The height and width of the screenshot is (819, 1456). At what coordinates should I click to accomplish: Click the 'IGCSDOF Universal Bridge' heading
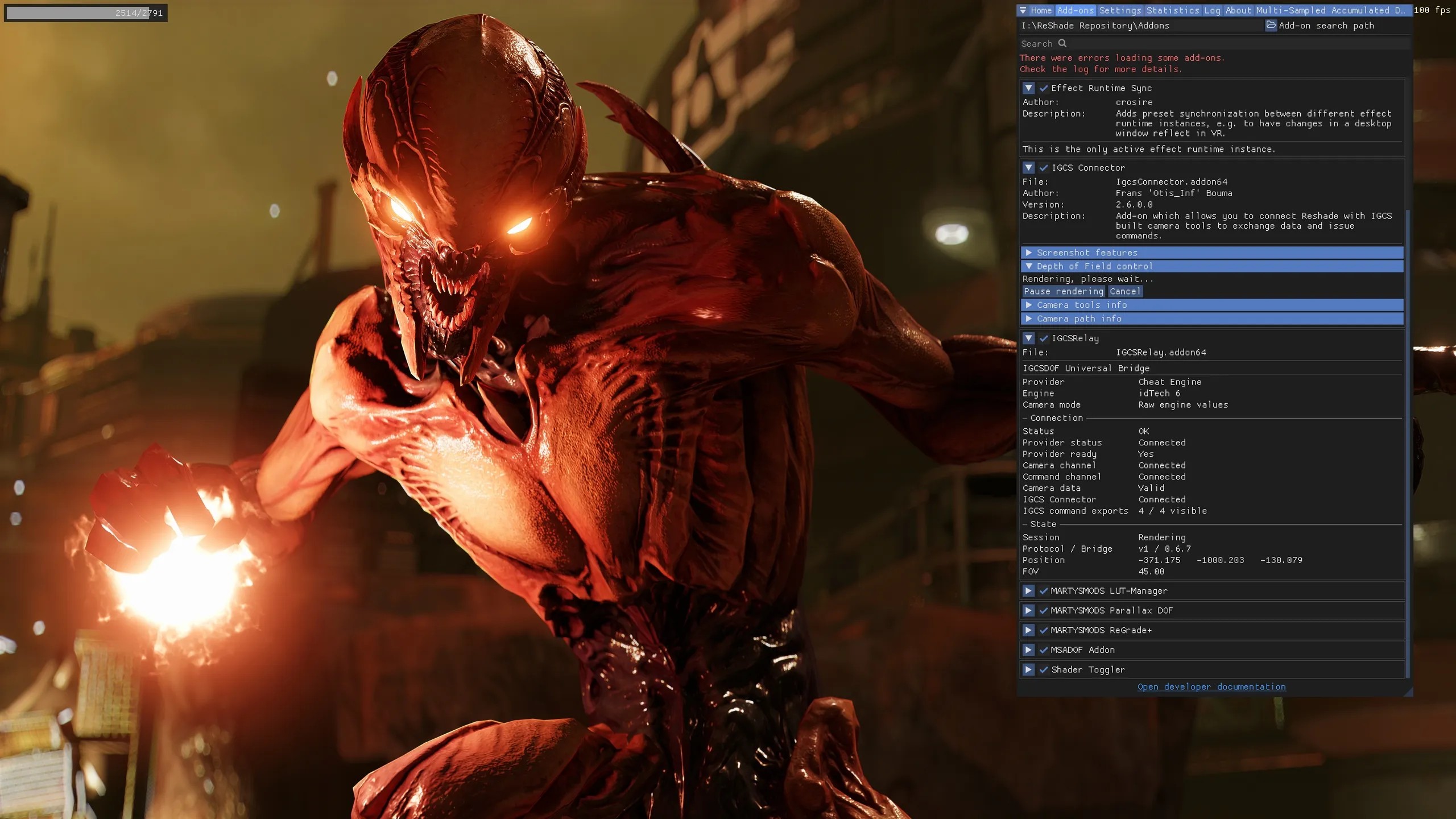click(x=1086, y=369)
